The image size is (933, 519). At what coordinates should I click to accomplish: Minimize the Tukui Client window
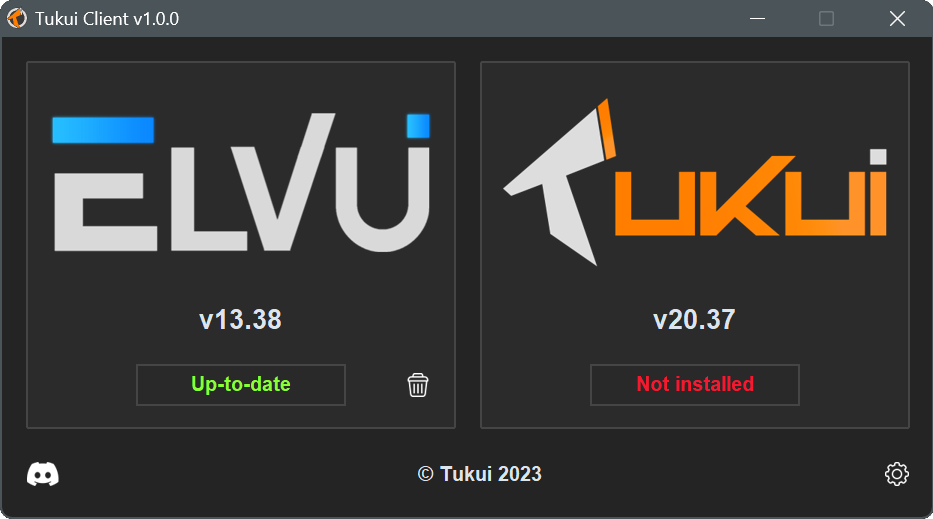[x=757, y=18]
